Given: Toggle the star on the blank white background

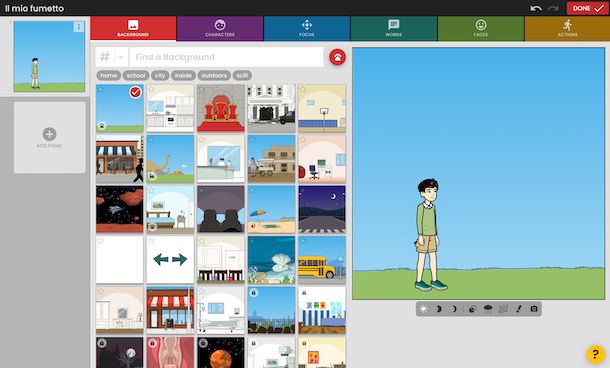Looking at the screenshot, I should (100, 241).
